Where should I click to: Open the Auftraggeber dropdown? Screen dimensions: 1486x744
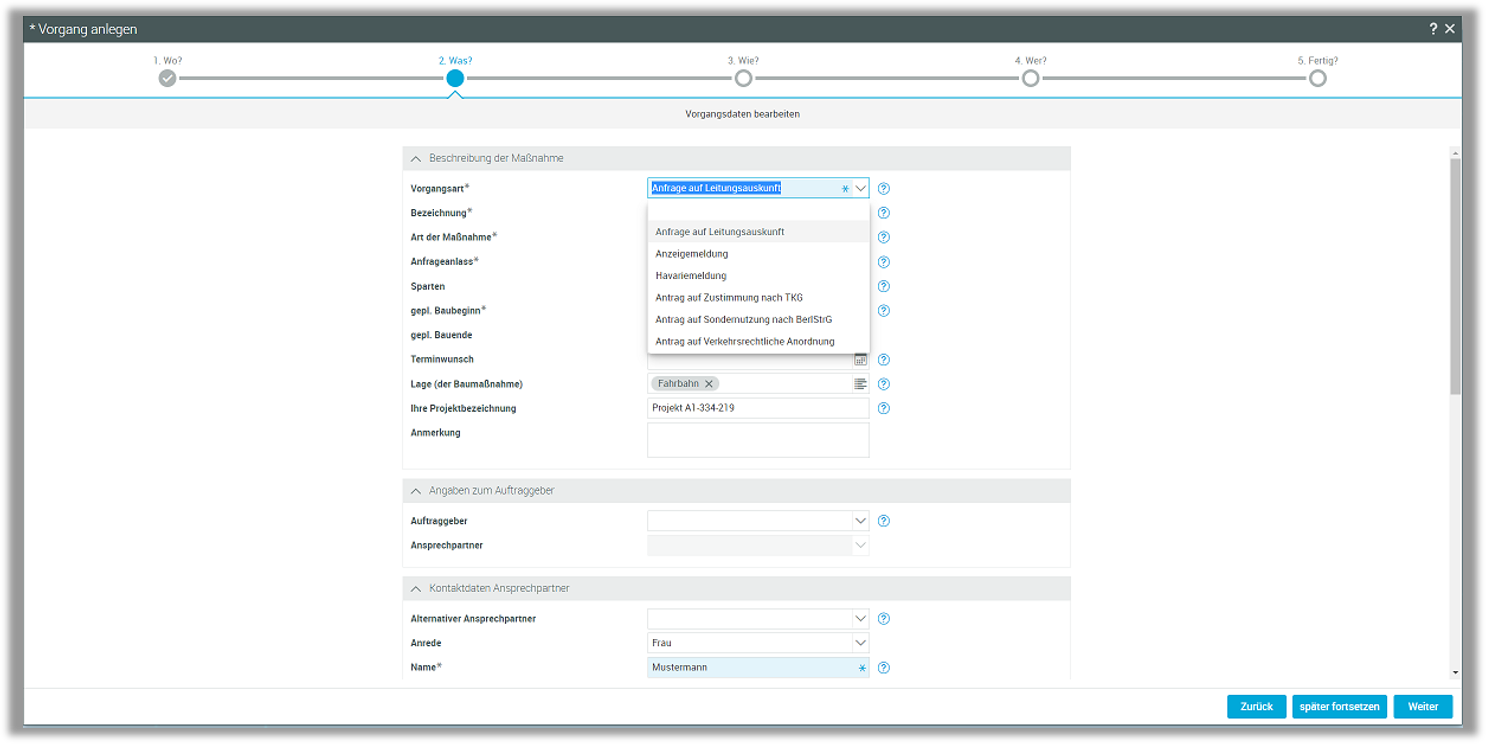pos(860,521)
